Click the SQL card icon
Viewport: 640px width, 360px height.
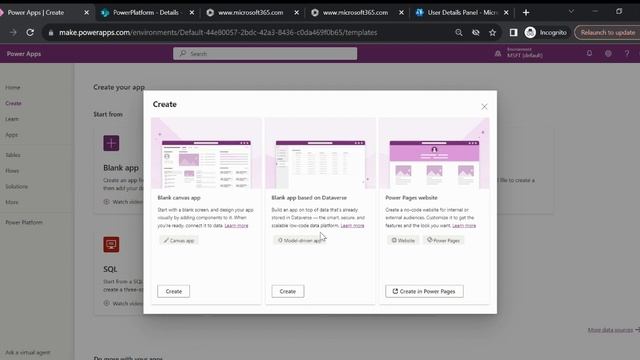111,244
